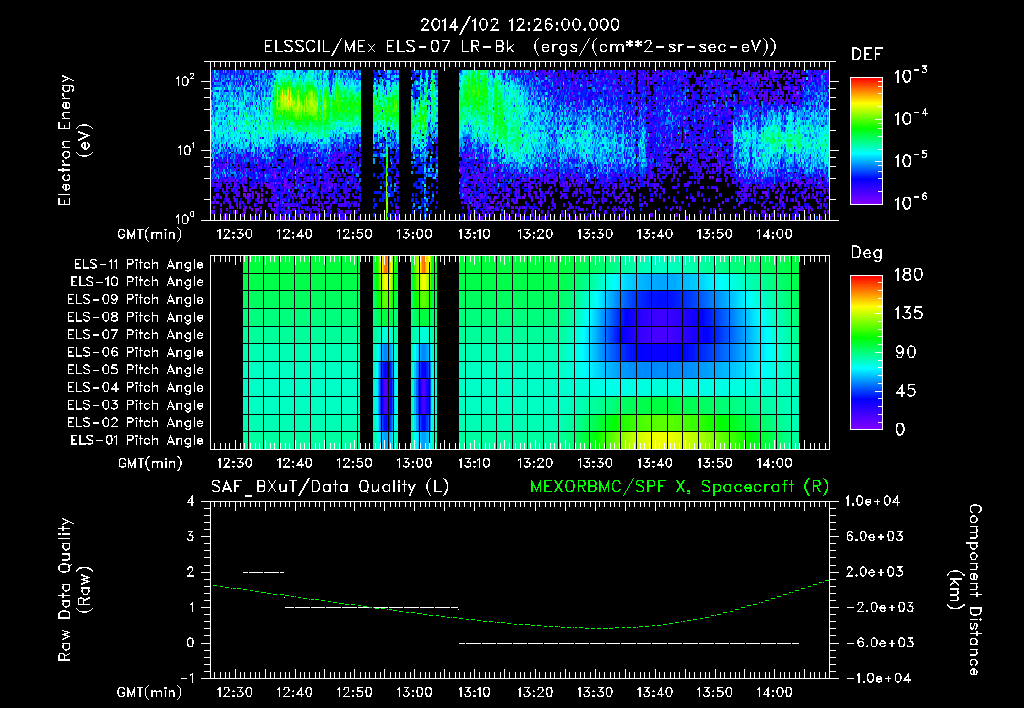Click the 135 value on Deg scale

click(x=908, y=314)
